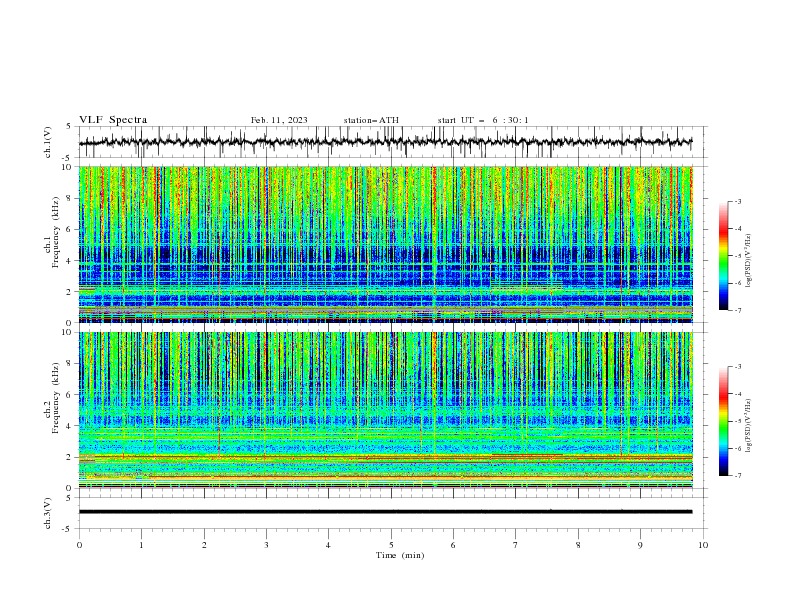Image resolution: width=792 pixels, height=612 pixels.
Task: Click time axis tick label "1"
Action: point(141,545)
